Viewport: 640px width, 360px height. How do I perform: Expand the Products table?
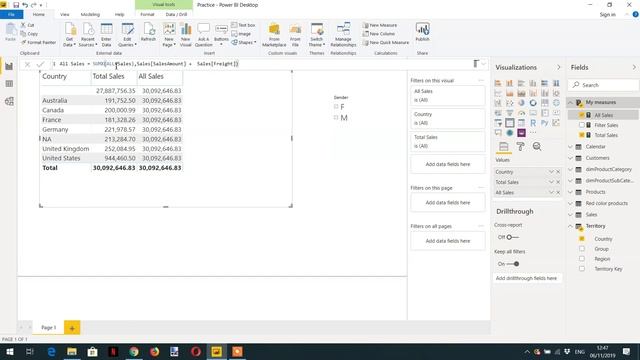coord(571,192)
